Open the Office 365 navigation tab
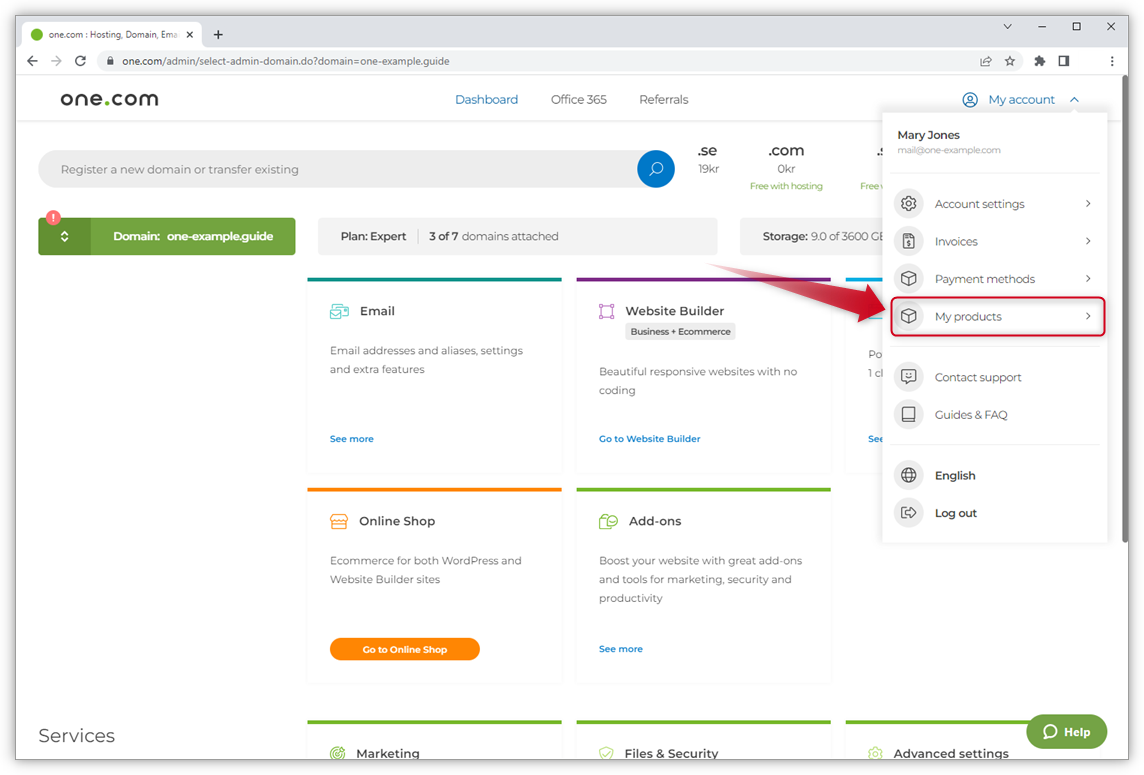The image size is (1144, 775). [578, 100]
